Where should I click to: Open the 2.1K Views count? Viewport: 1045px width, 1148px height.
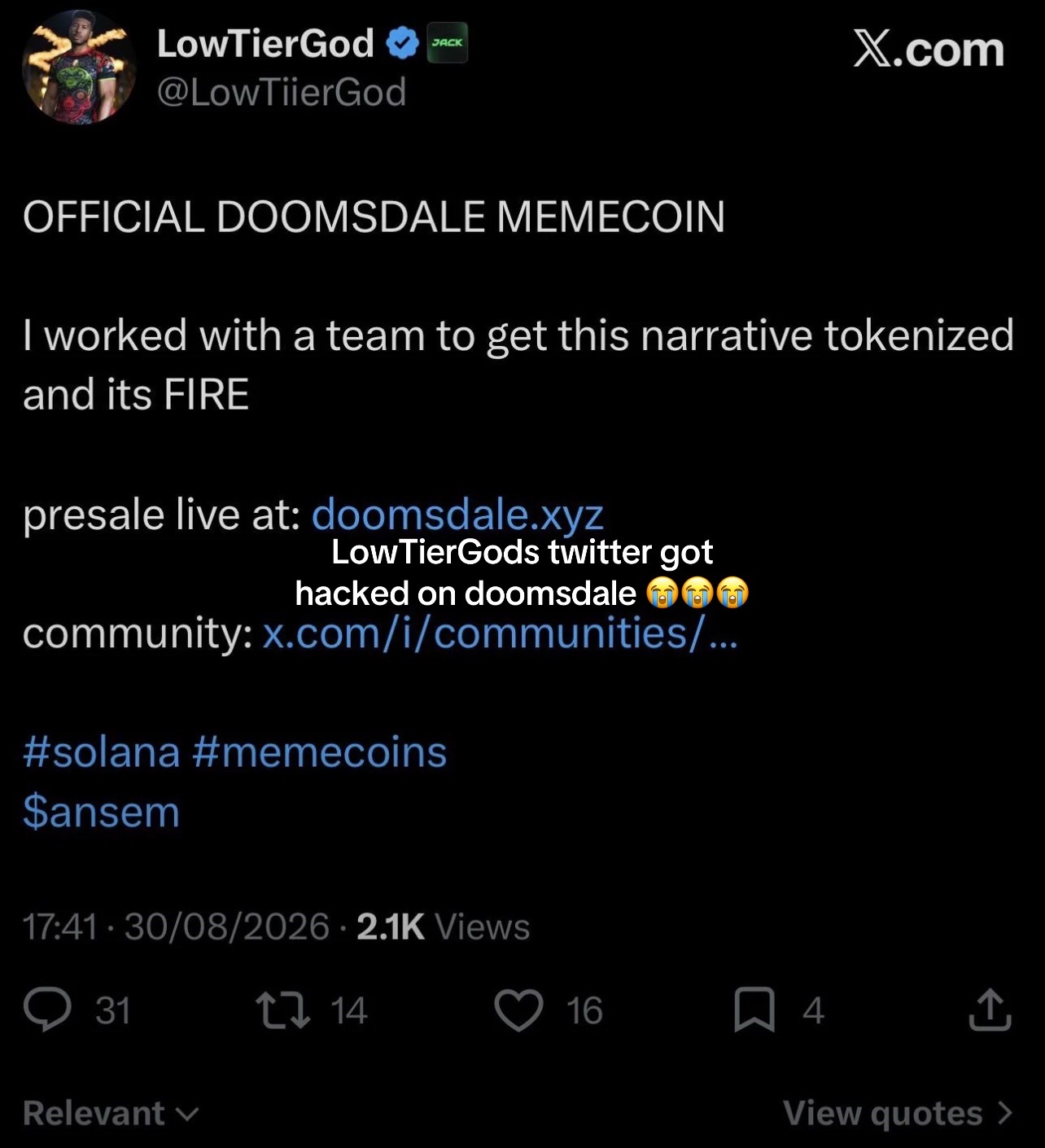[x=443, y=927]
